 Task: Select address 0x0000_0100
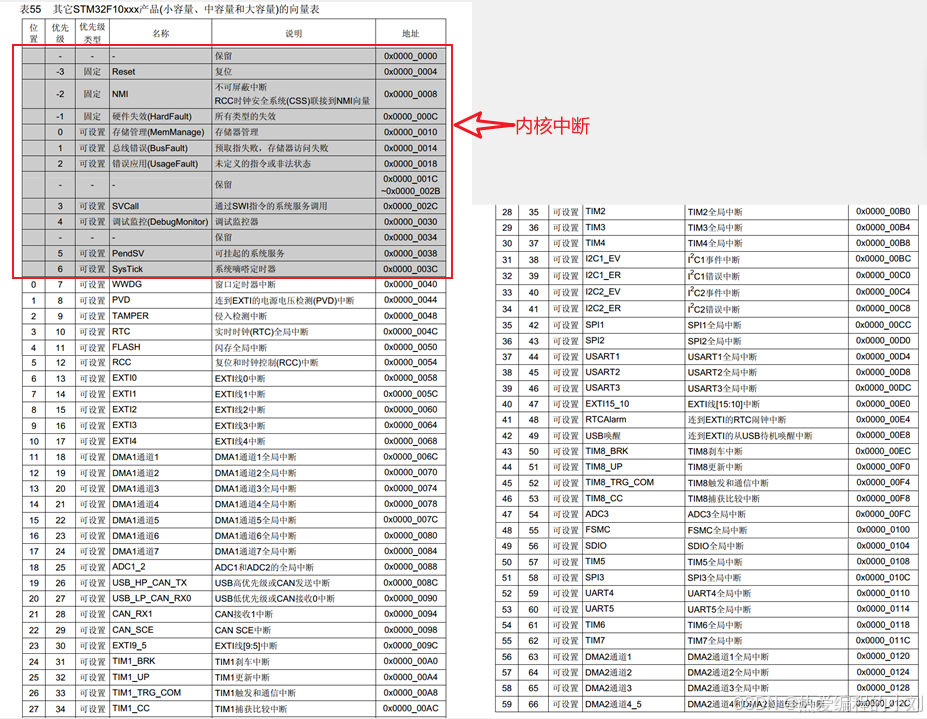pyautogui.click(x=883, y=530)
